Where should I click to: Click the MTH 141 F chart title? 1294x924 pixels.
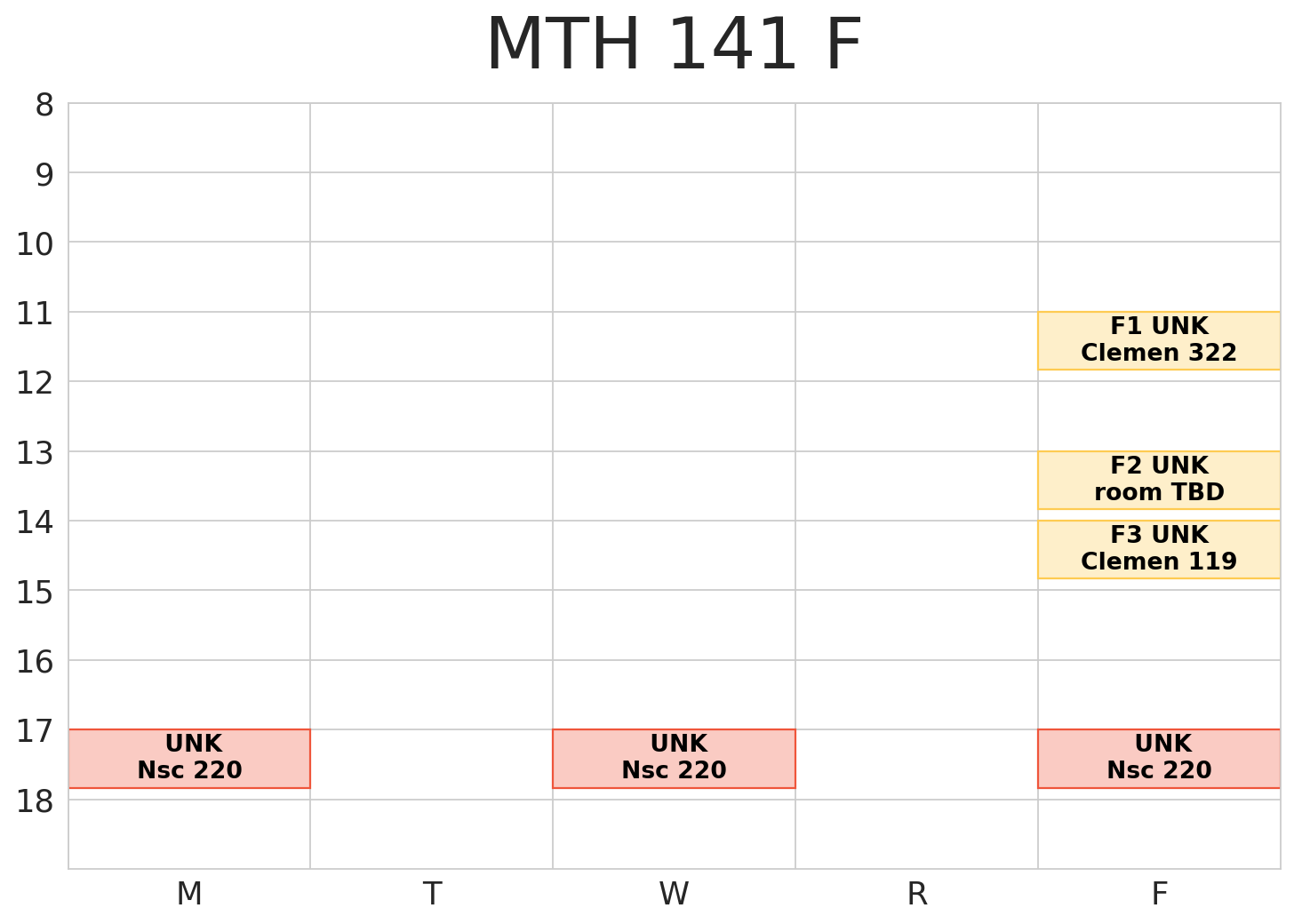[674, 46]
